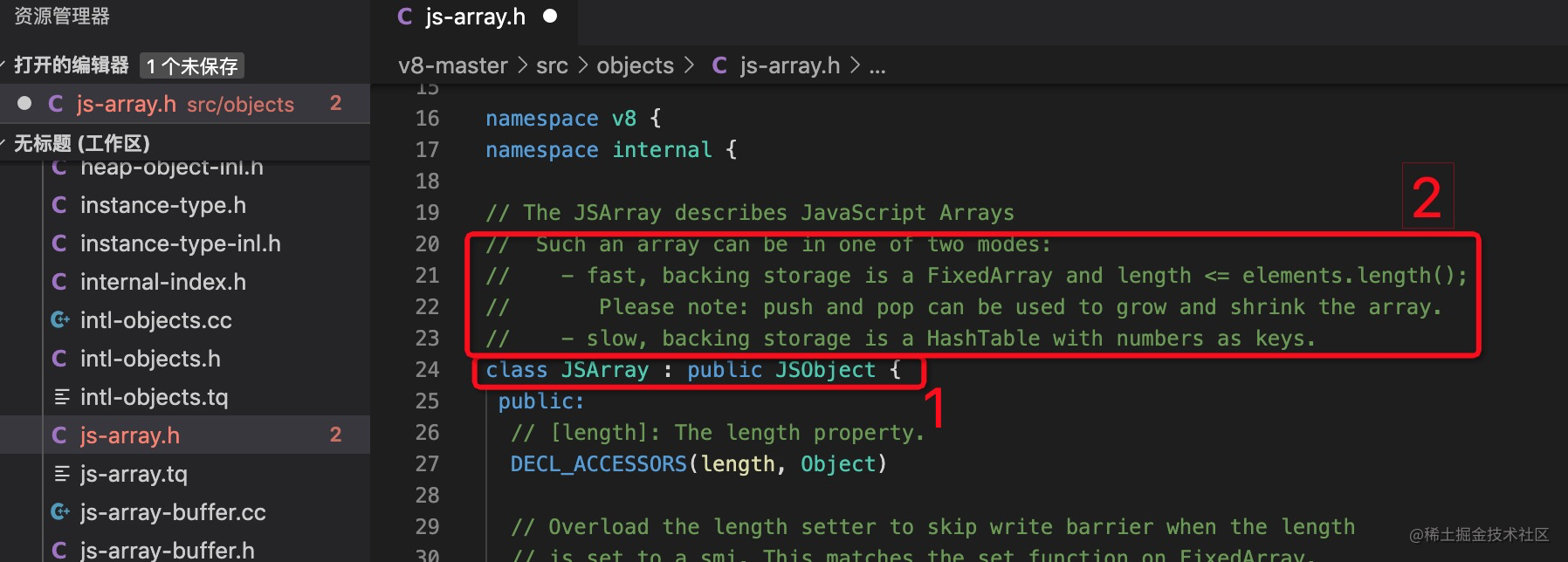
Task: Click line number 16 in gutter
Action: coord(427,119)
